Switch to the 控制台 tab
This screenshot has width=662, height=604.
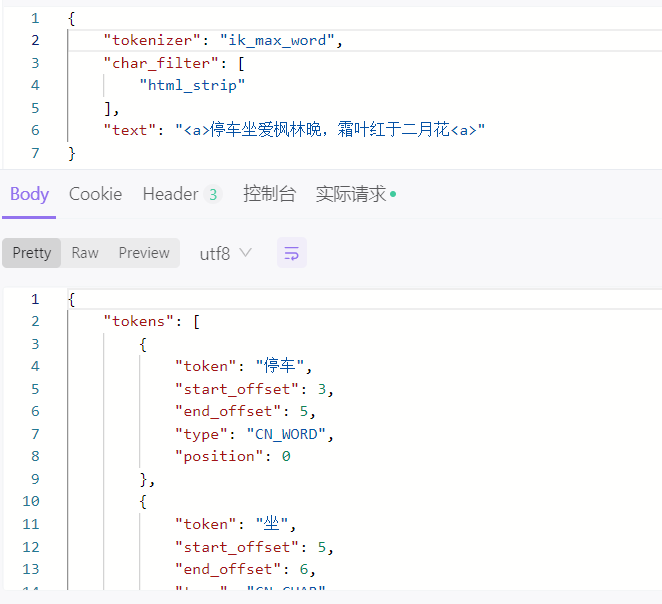(x=269, y=194)
